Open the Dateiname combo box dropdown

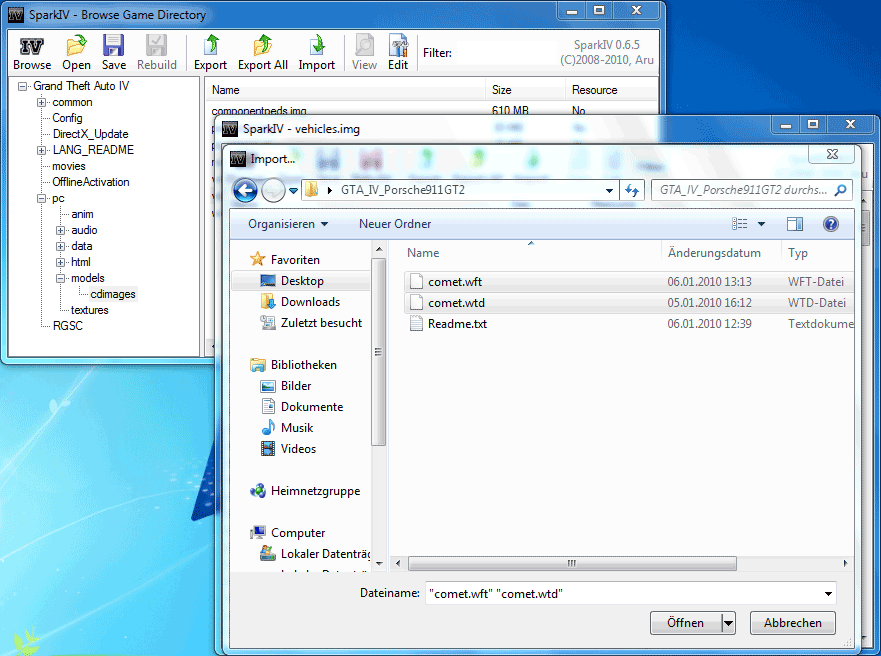828,594
